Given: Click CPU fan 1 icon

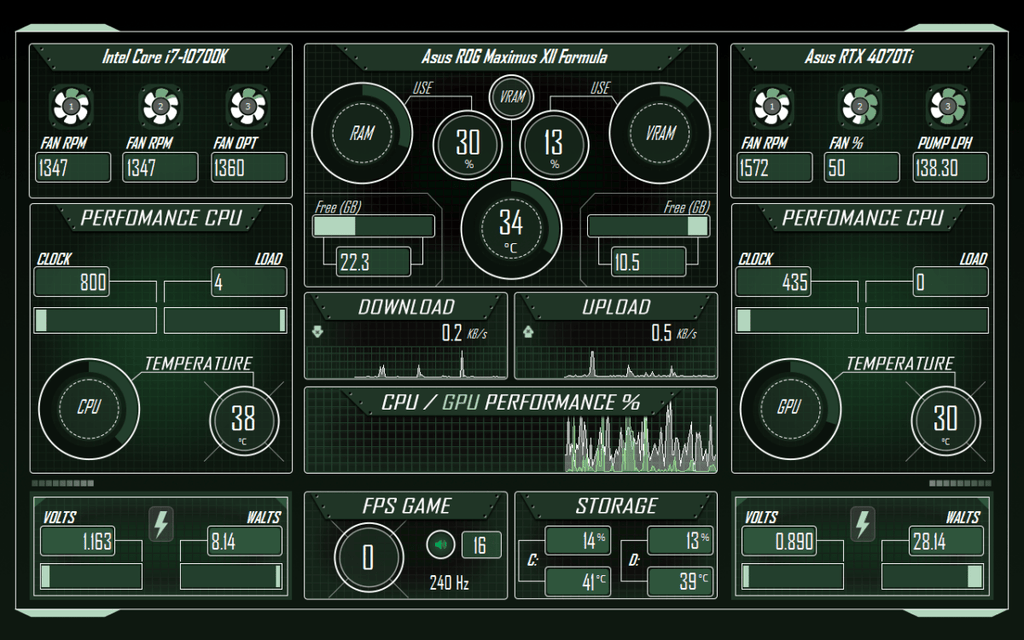Looking at the screenshot, I should click(x=71, y=105).
